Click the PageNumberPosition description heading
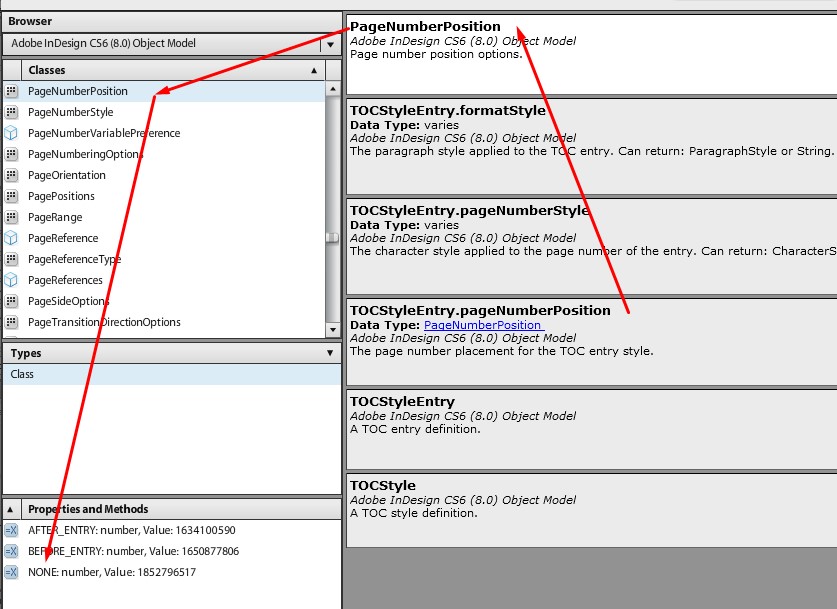The width and height of the screenshot is (837, 609). click(x=425, y=27)
